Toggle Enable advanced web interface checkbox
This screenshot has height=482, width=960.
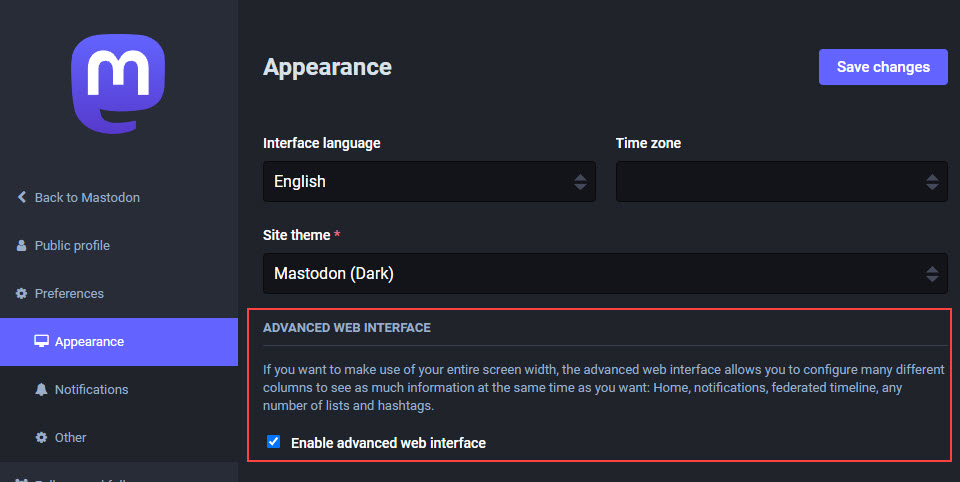(x=274, y=442)
